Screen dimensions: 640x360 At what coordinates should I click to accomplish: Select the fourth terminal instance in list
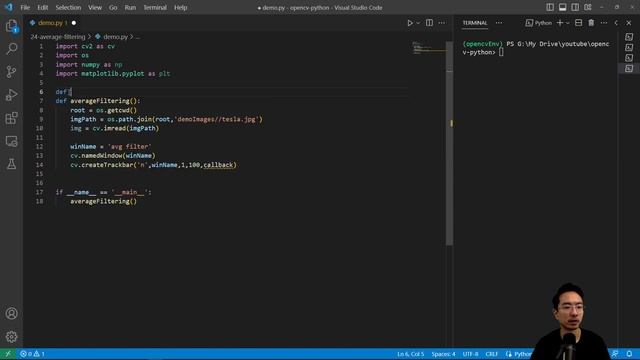click(x=629, y=68)
